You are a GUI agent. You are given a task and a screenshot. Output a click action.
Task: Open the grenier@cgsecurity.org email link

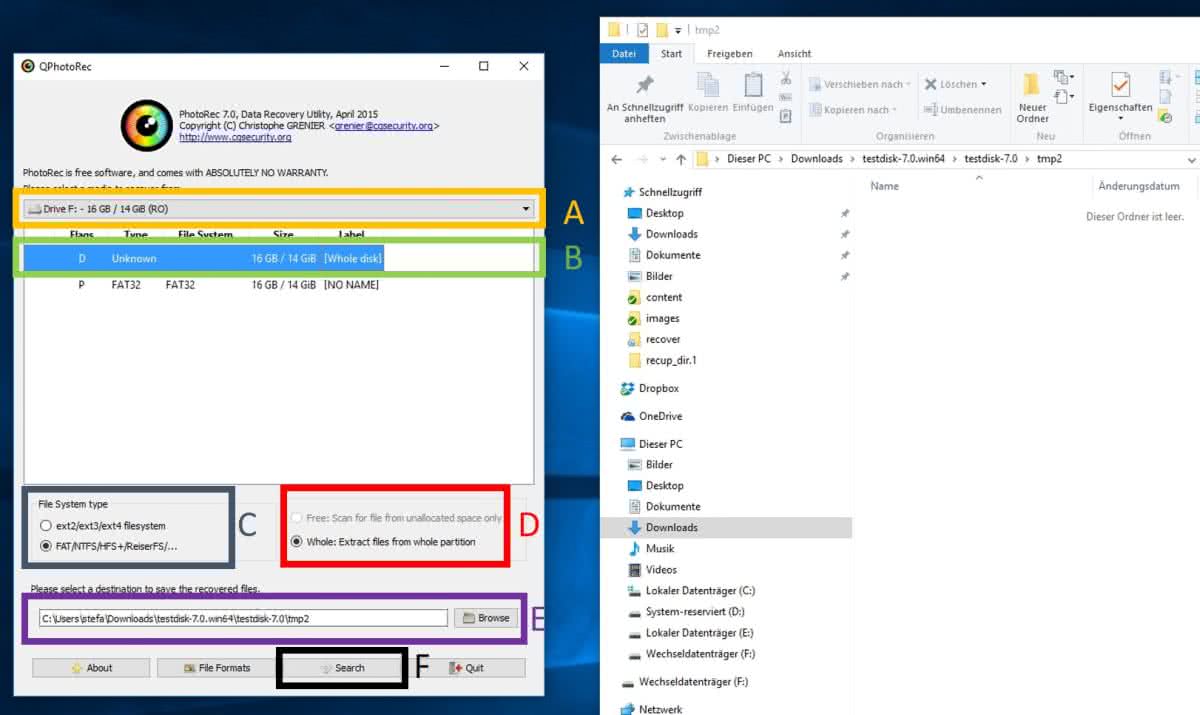pyautogui.click(x=384, y=126)
